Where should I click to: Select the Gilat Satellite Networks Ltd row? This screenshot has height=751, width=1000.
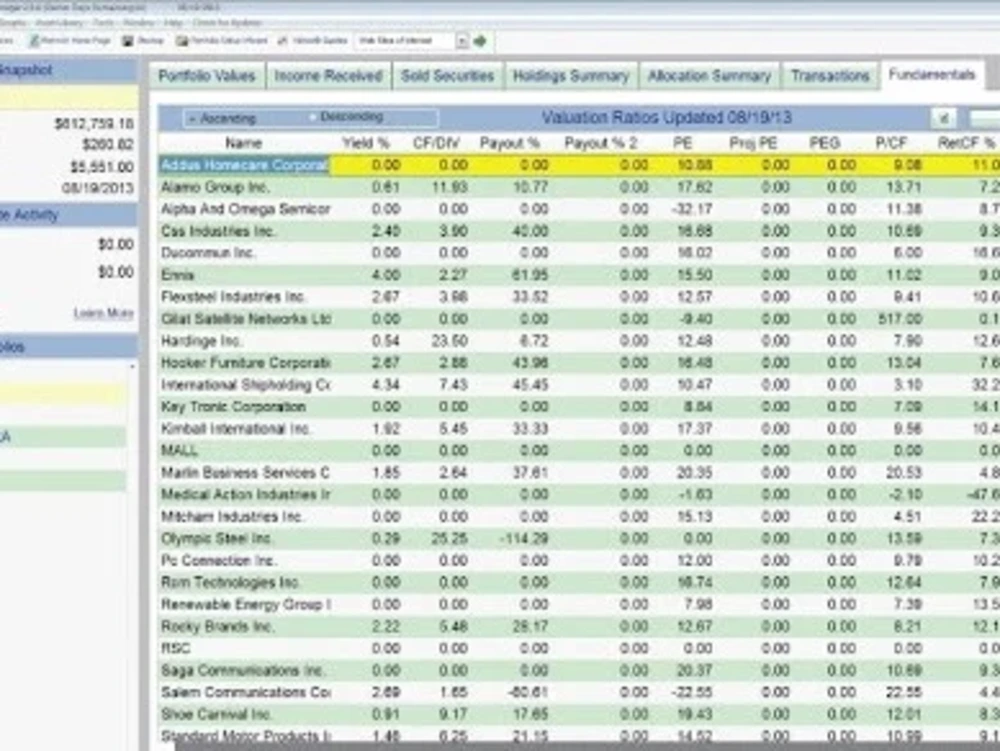coord(579,319)
